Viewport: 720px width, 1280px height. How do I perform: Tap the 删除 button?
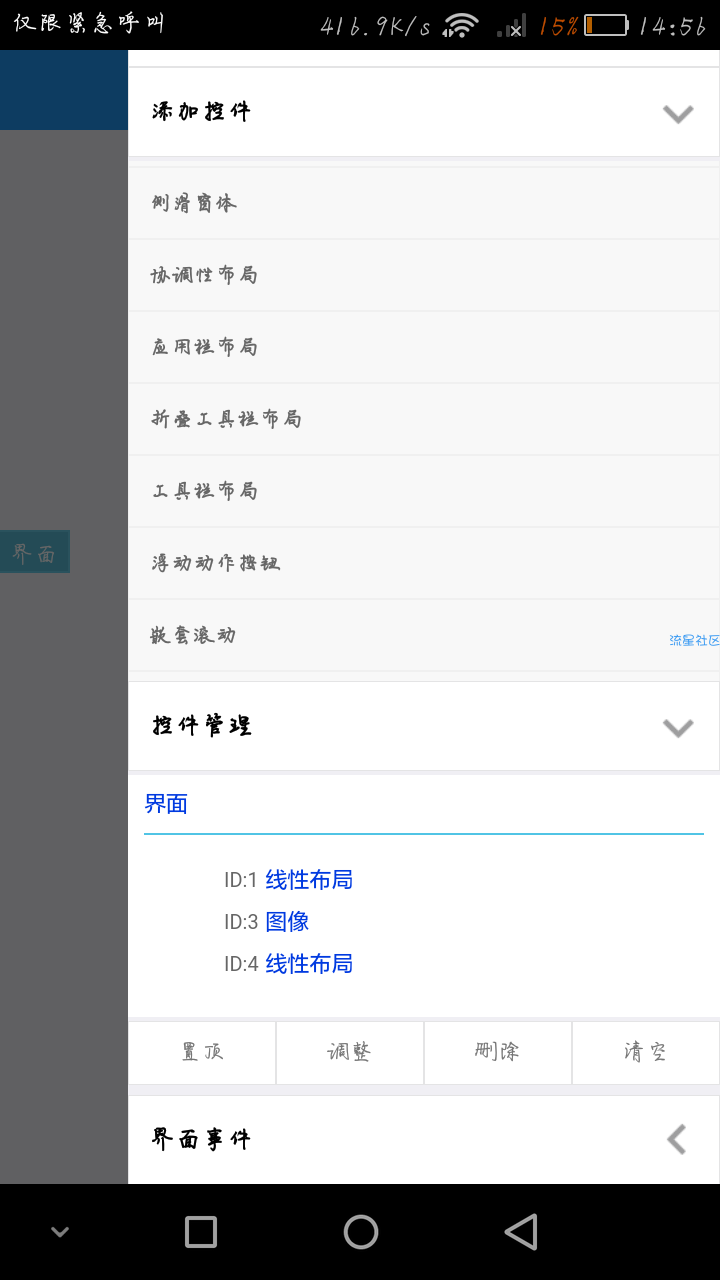(x=498, y=1052)
